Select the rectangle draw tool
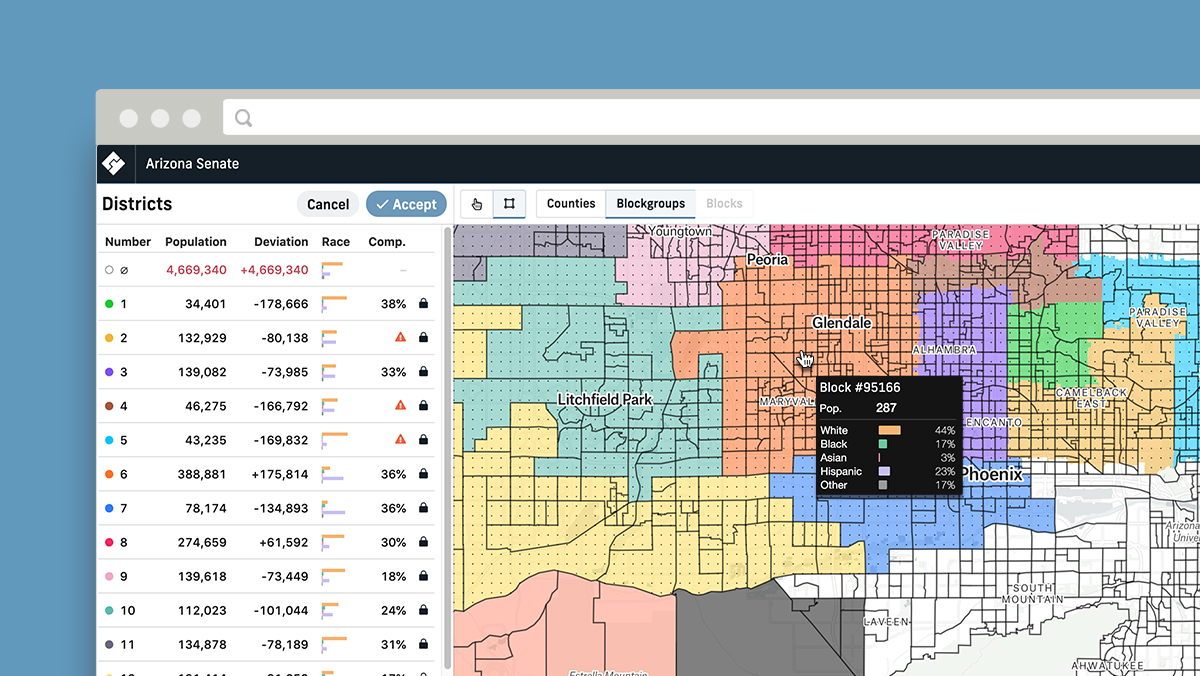This screenshot has width=1200, height=676. click(x=508, y=203)
